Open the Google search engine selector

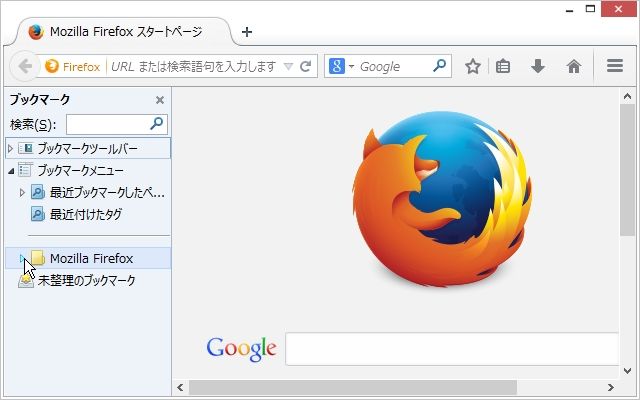click(342, 66)
